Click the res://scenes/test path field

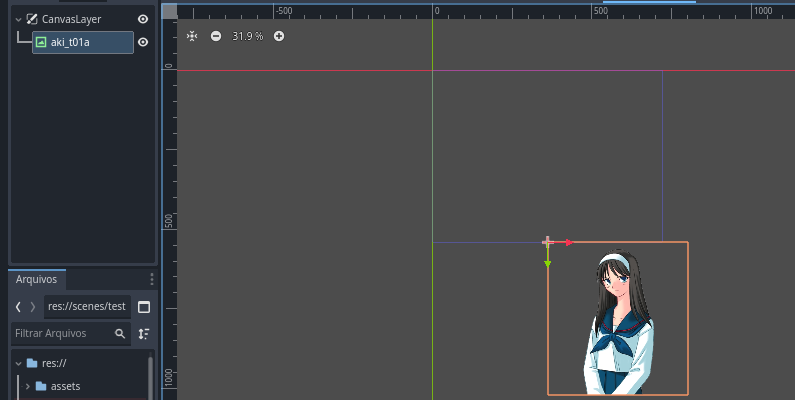pyautogui.click(x=86, y=306)
